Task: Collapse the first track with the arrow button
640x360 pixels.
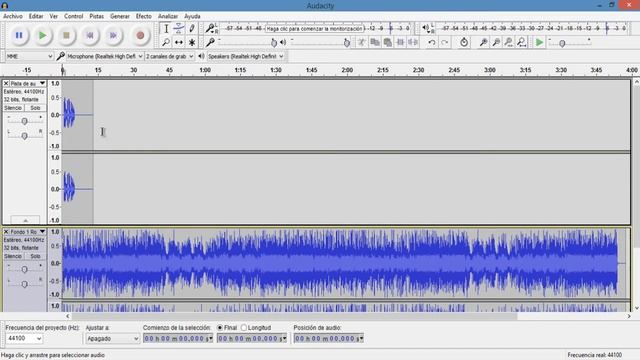Action: click(x=25, y=220)
